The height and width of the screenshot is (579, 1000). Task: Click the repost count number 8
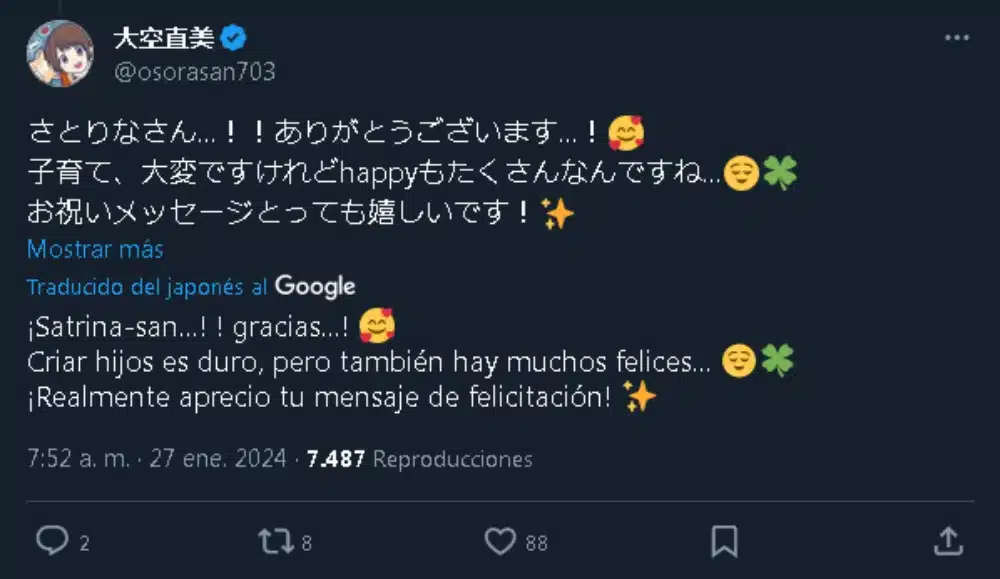(x=307, y=543)
